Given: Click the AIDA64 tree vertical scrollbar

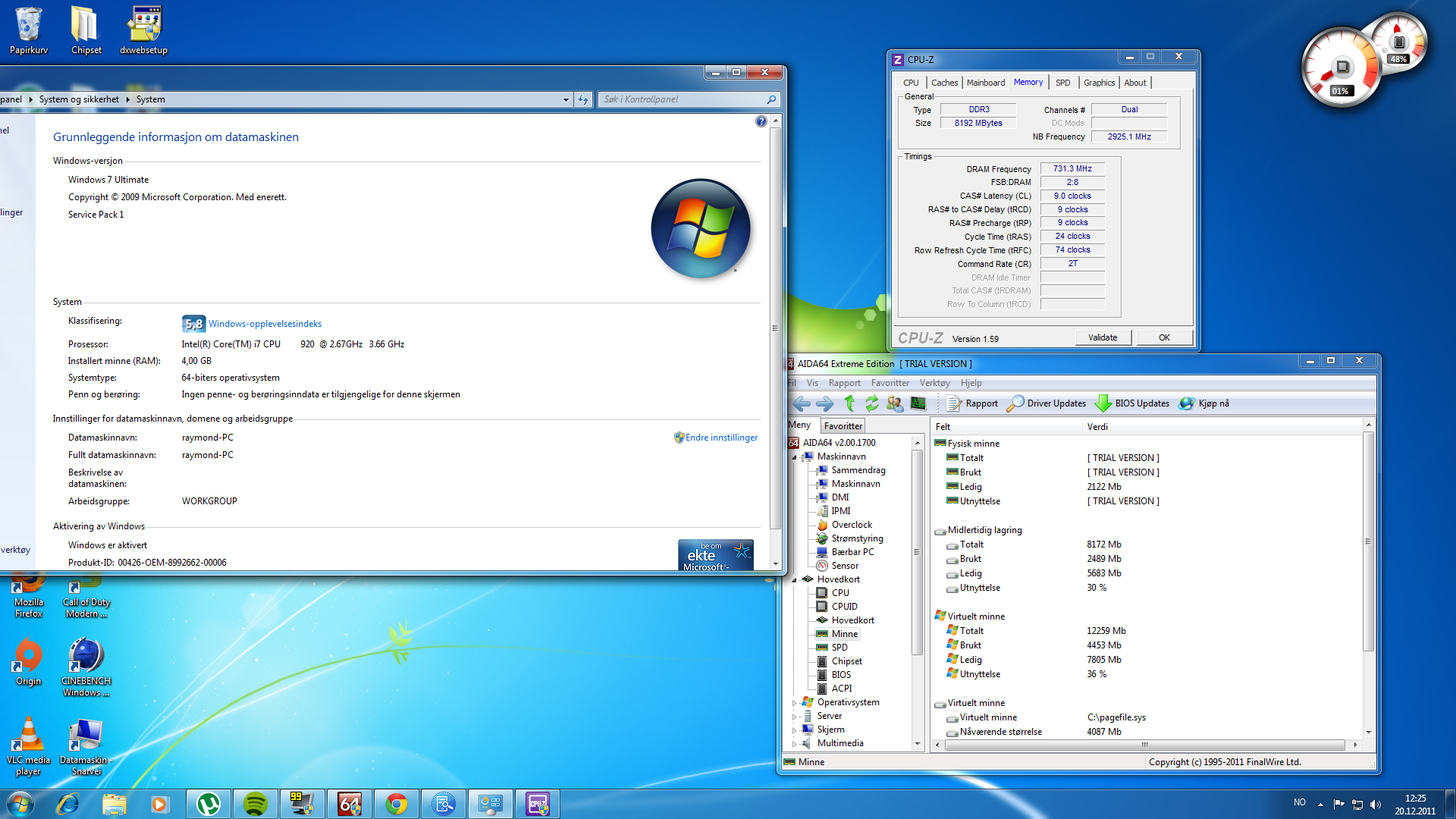Looking at the screenshot, I should click(917, 551).
